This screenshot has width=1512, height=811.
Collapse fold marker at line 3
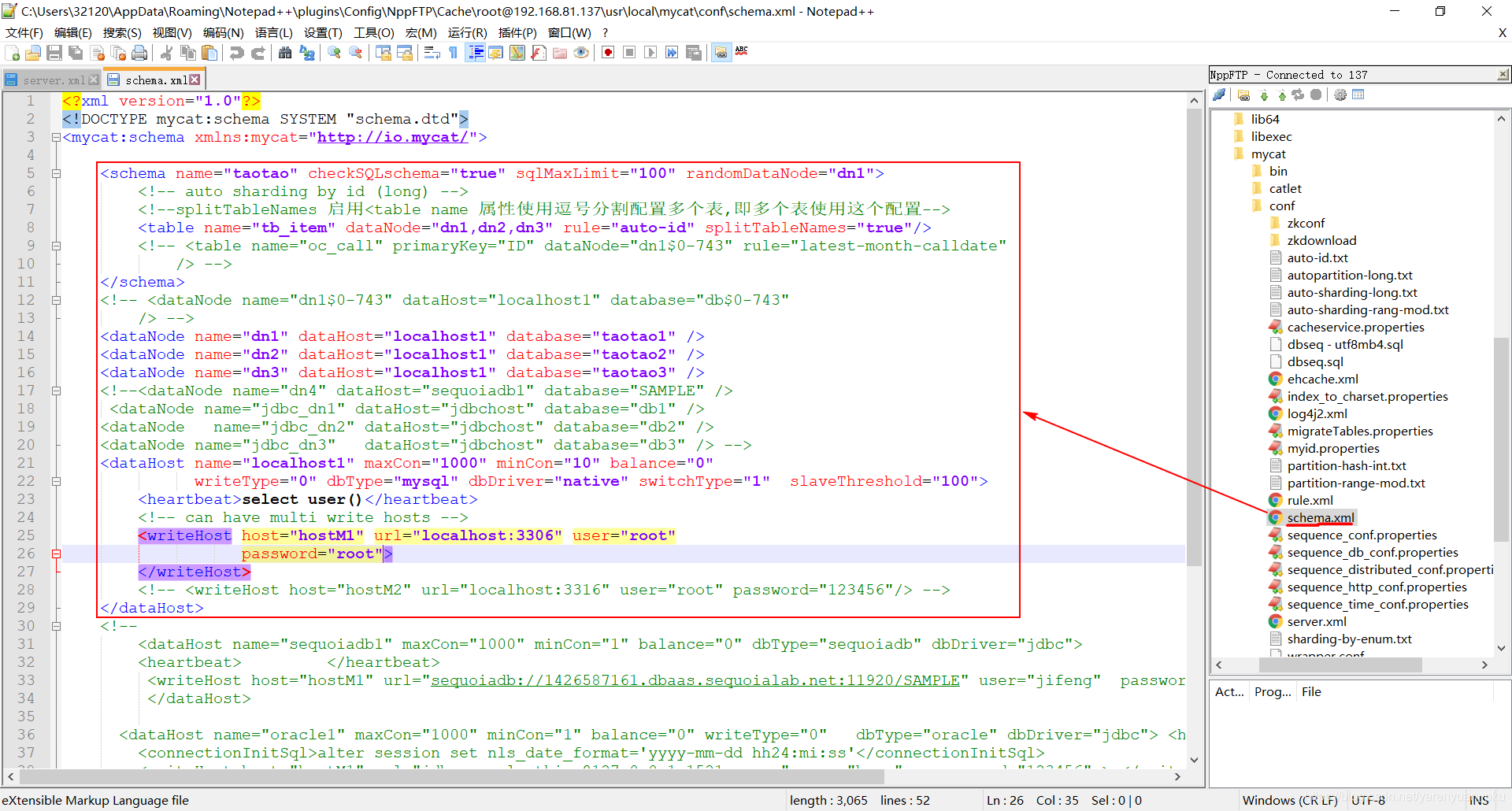56,137
